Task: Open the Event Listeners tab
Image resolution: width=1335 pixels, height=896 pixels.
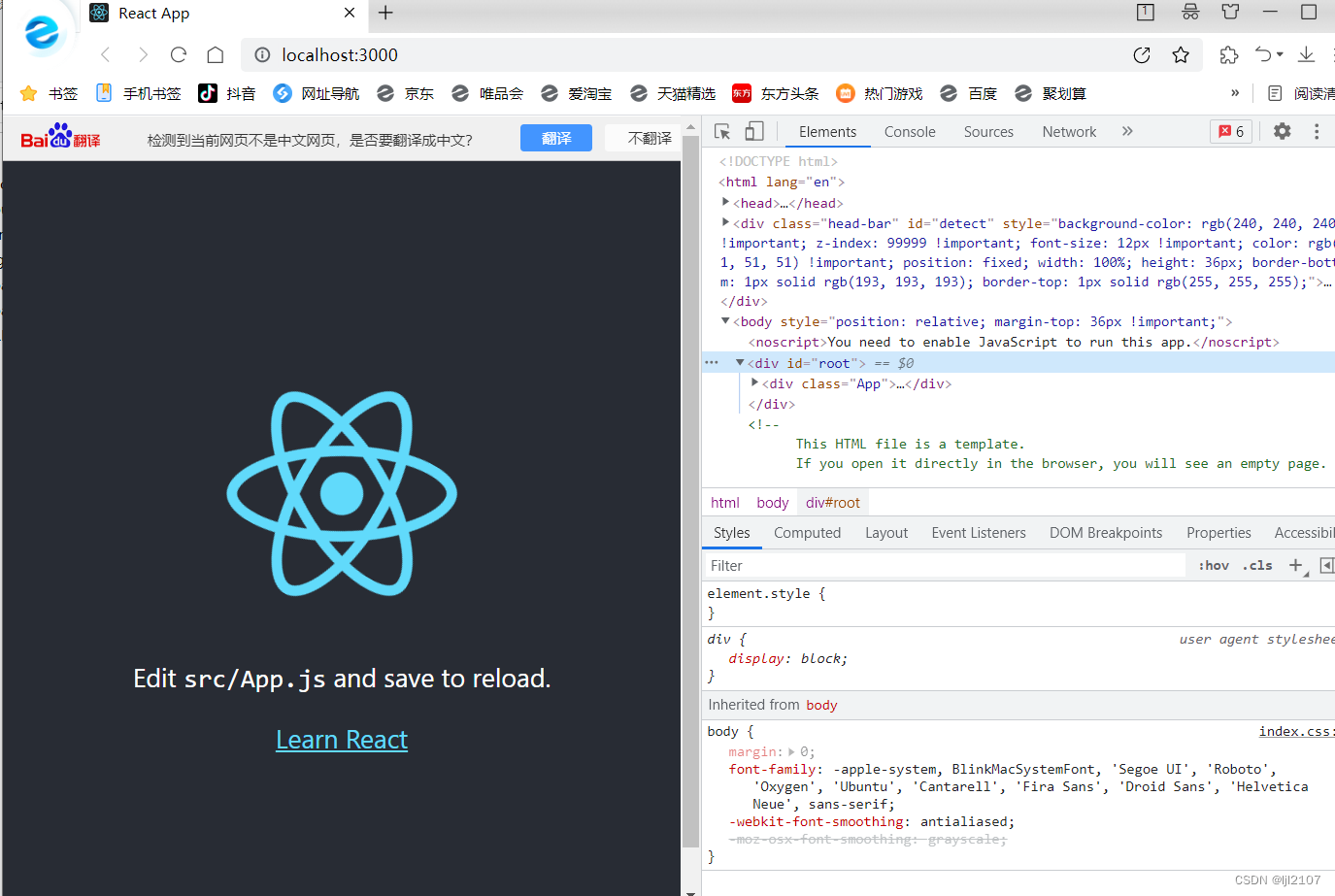Action: [x=979, y=533]
